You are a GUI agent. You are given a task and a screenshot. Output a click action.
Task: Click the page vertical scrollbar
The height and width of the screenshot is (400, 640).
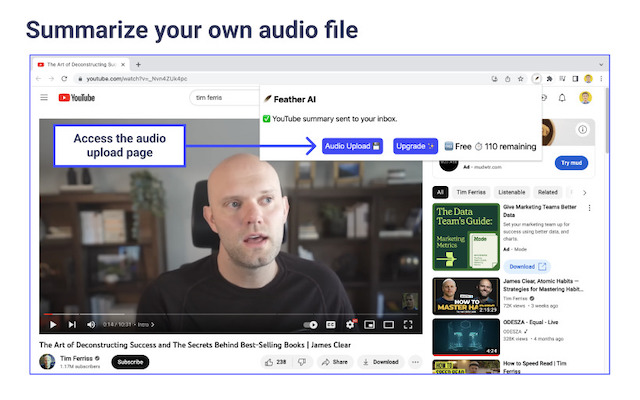(607, 121)
